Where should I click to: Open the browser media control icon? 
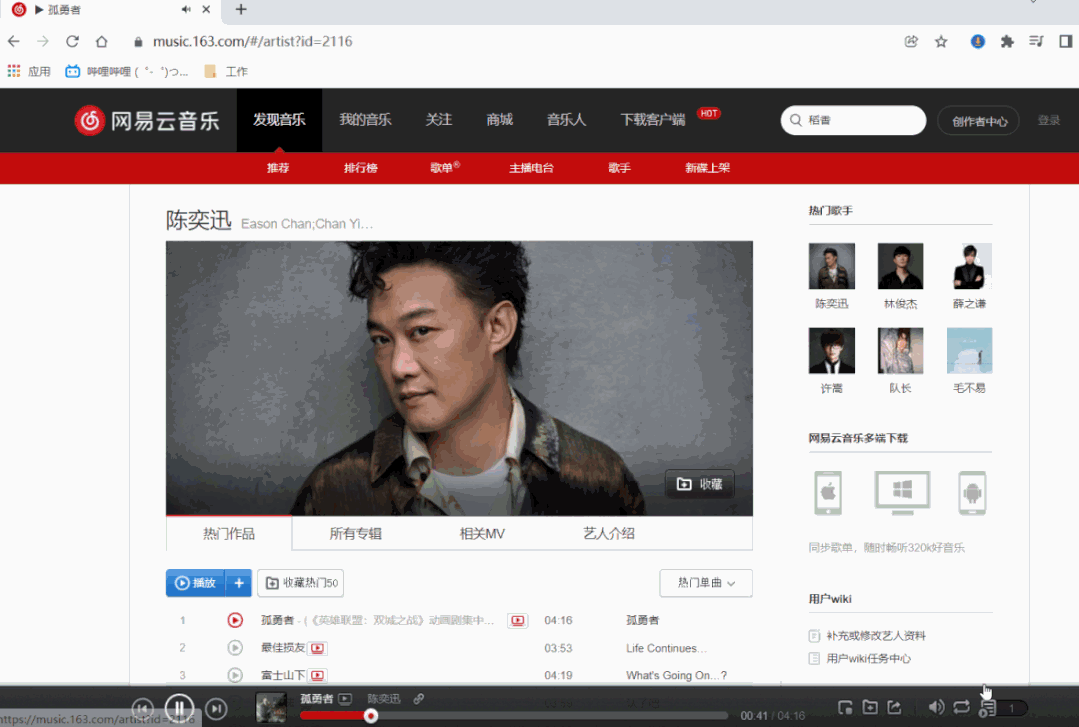[x=1036, y=41]
